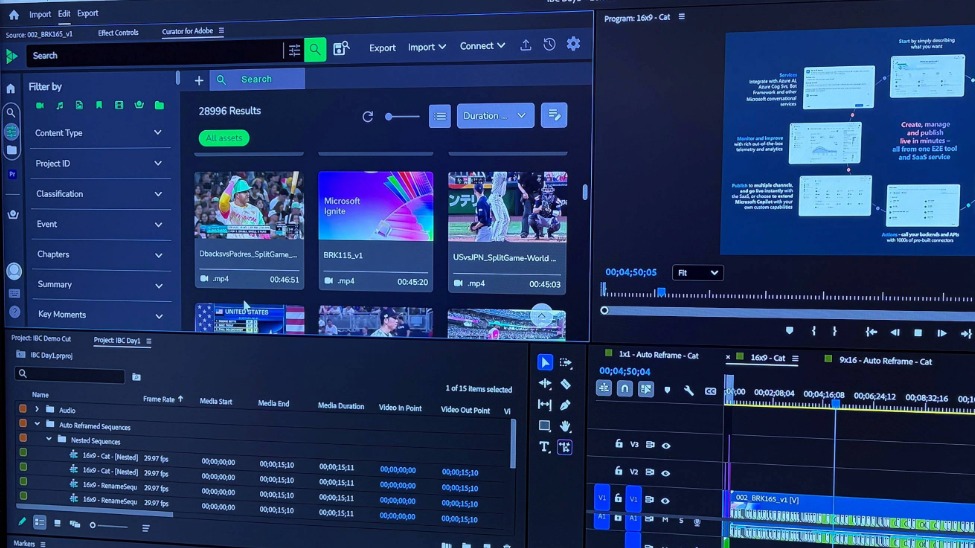Select the Pen tool

pos(565,405)
